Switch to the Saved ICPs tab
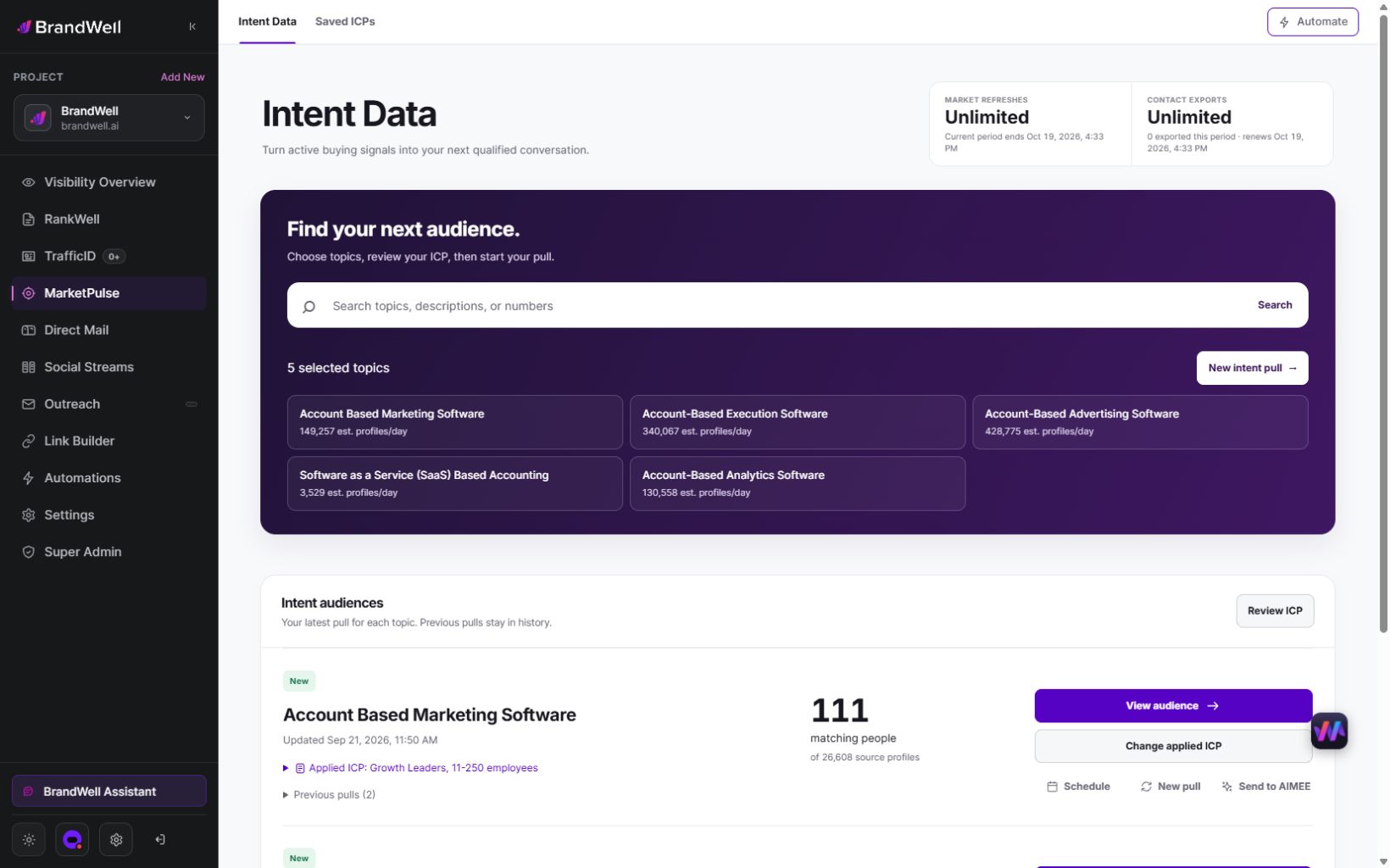Viewport: 1390px width, 868px height. click(345, 21)
